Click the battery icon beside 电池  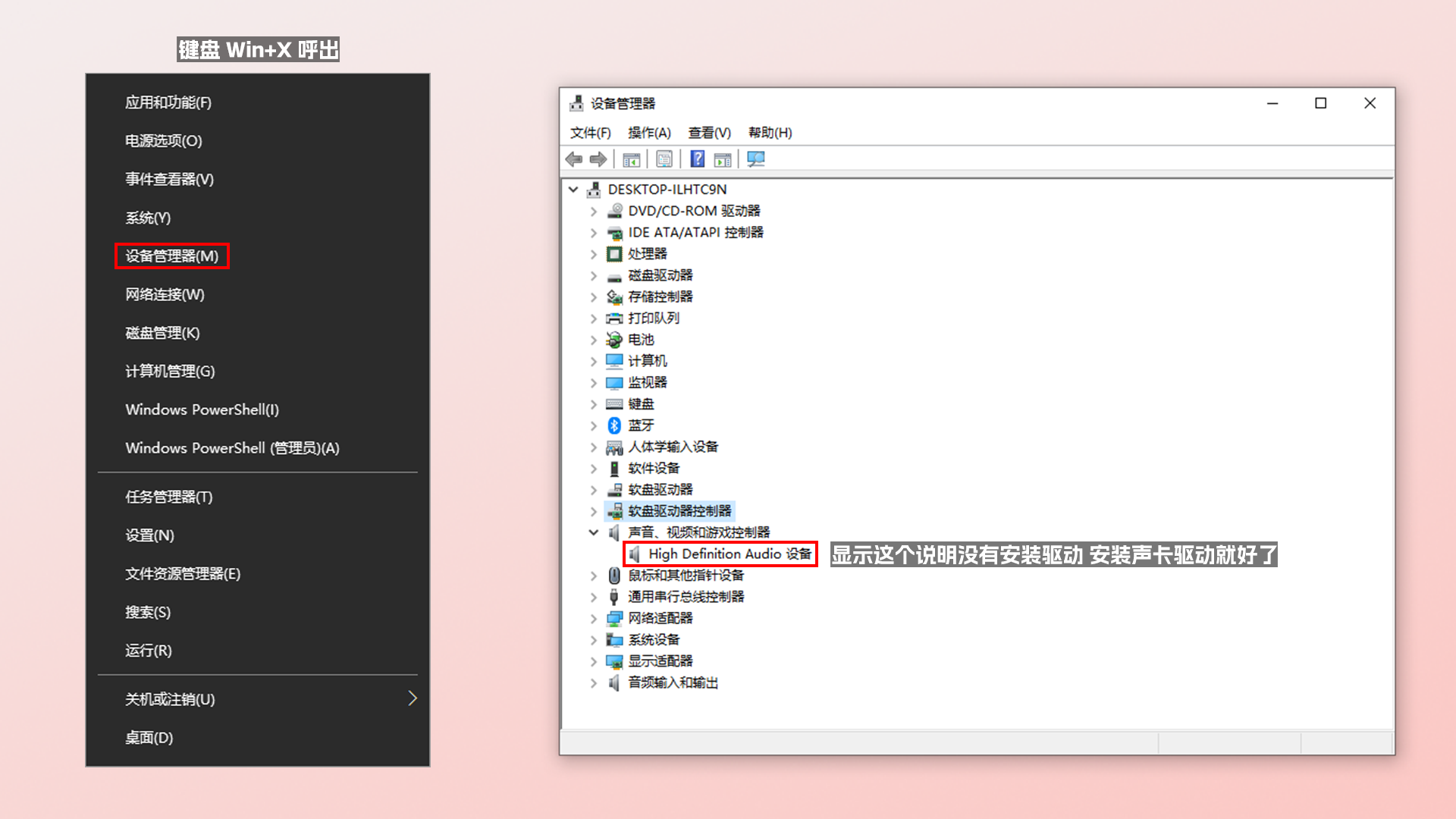(x=614, y=340)
